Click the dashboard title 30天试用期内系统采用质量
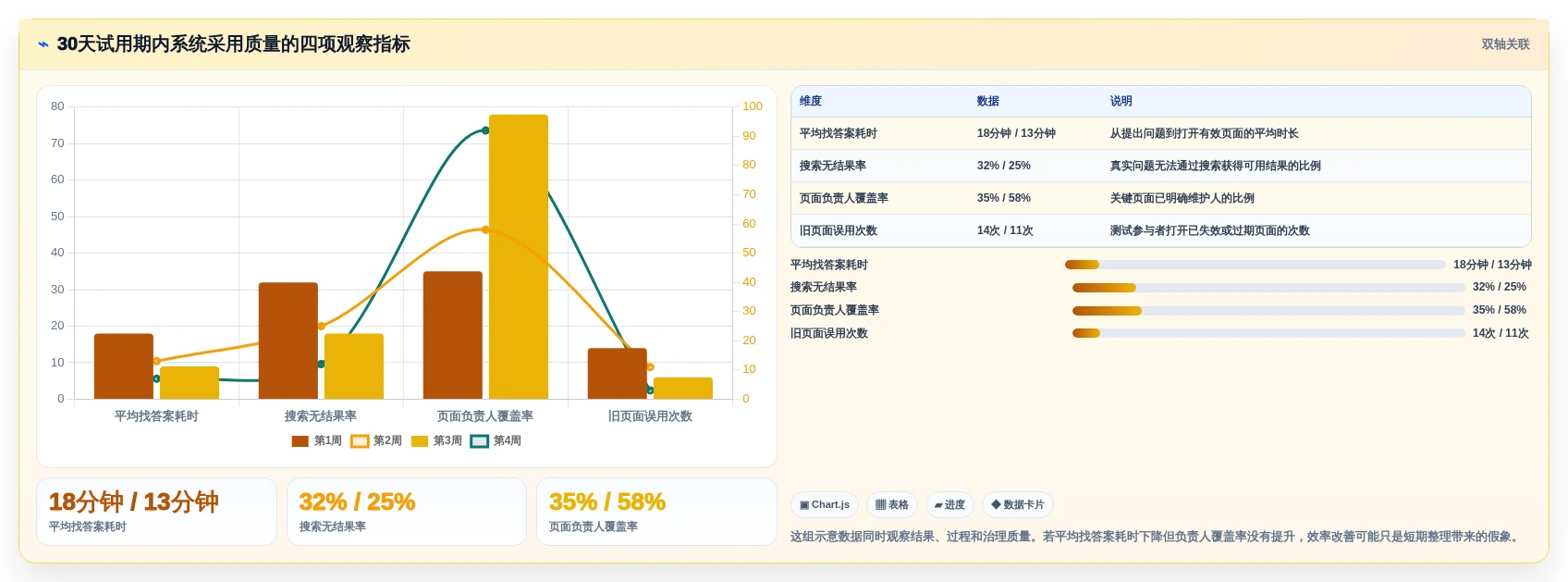 coord(233,44)
